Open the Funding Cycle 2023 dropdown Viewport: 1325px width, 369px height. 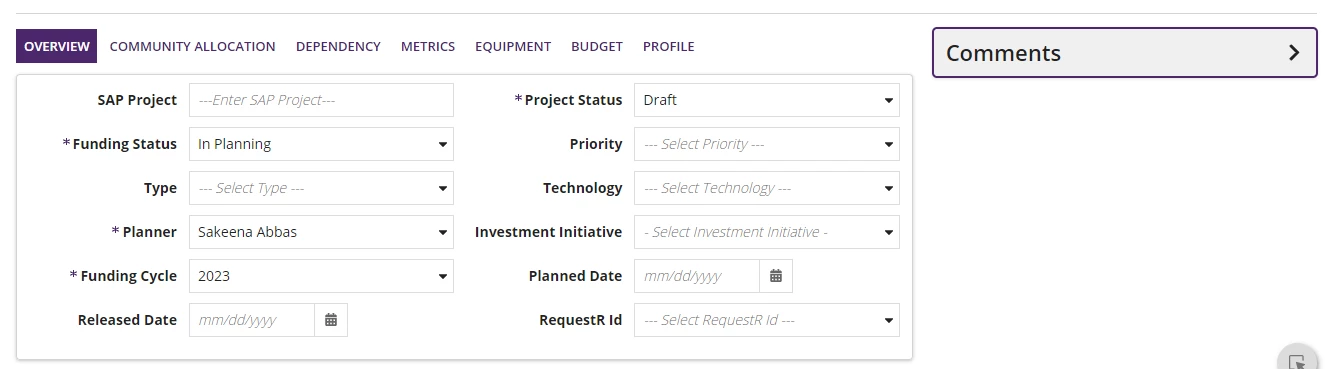pyautogui.click(x=321, y=276)
